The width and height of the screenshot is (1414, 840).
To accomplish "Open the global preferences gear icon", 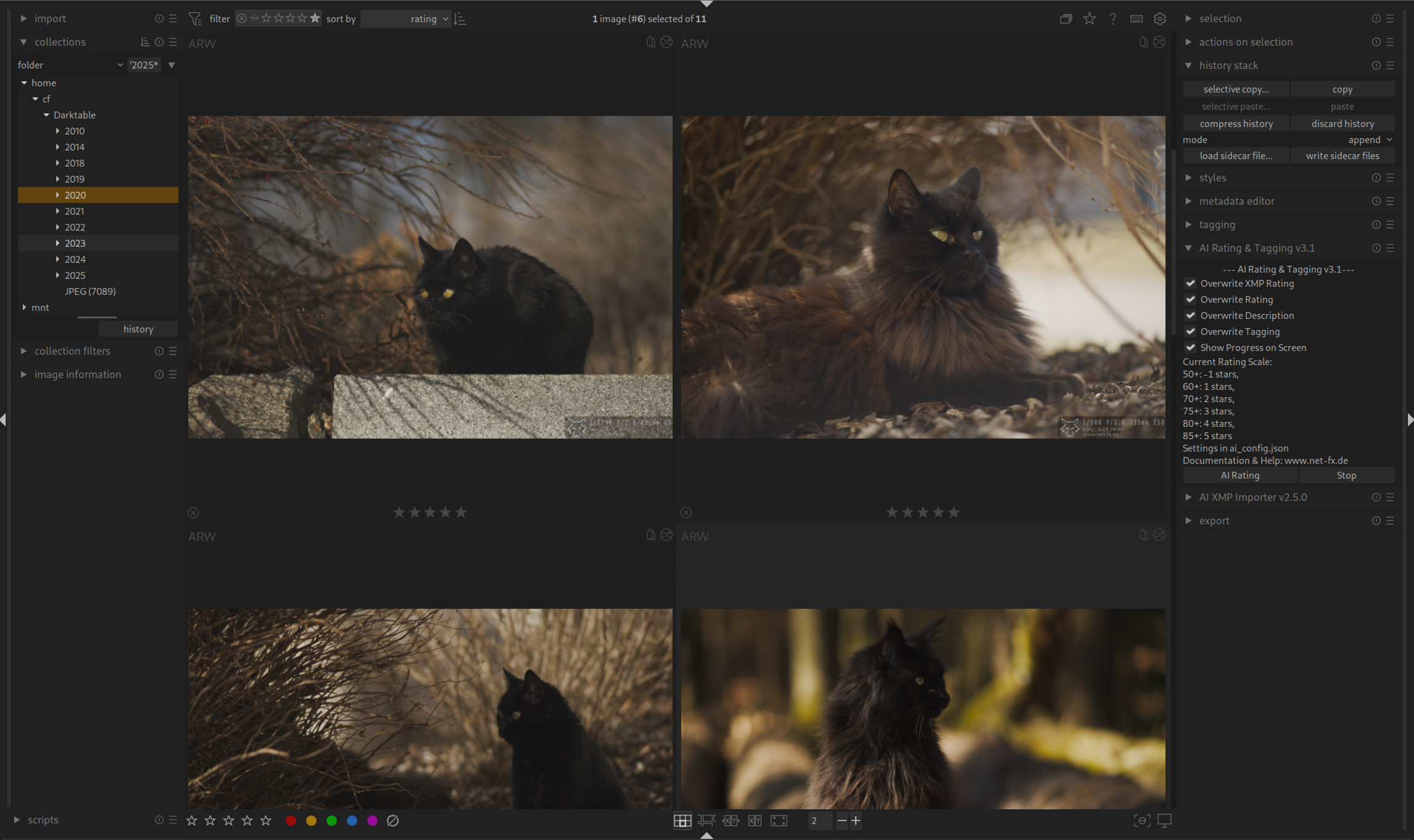I will [x=1160, y=19].
